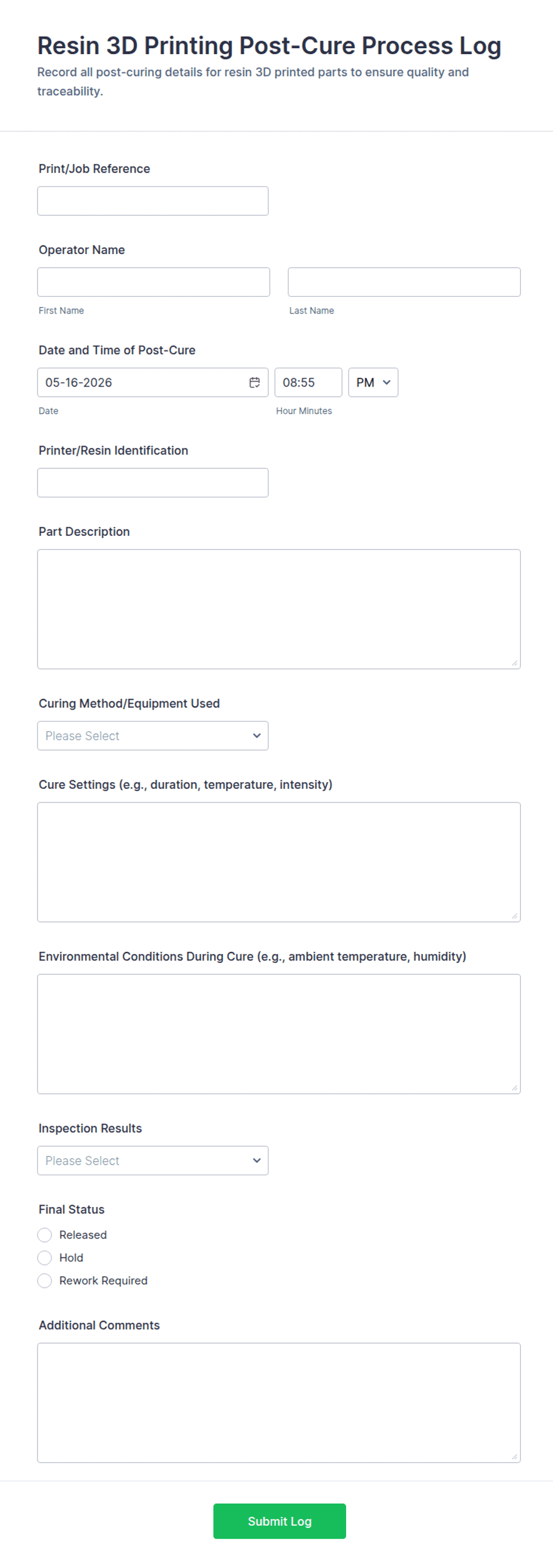
Task: Click inside the Cure Settings text area
Action: pos(279,862)
